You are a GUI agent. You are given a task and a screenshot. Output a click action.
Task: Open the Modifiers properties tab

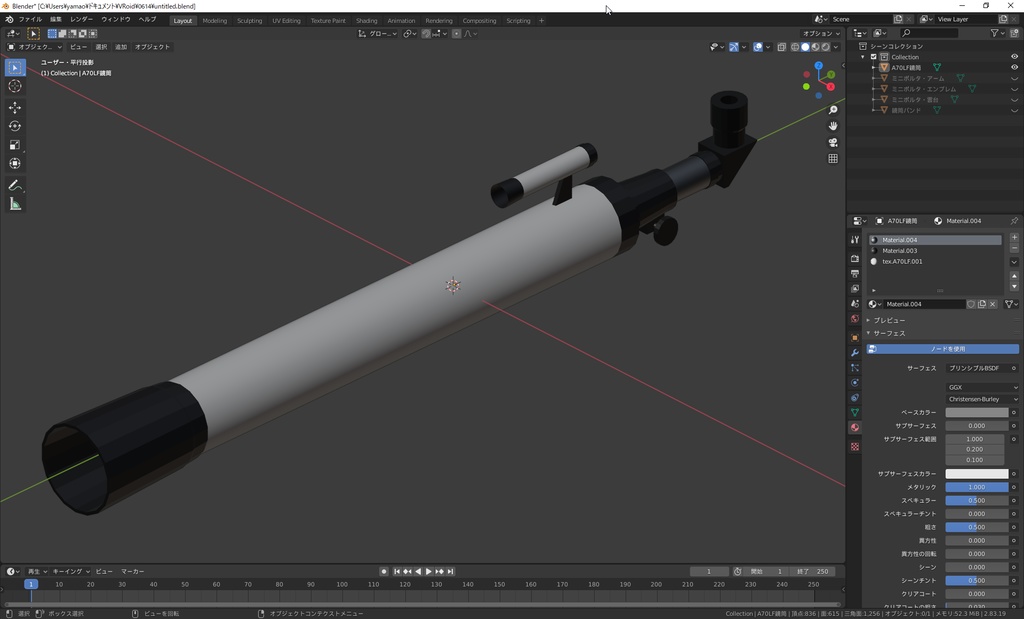tap(855, 353)
